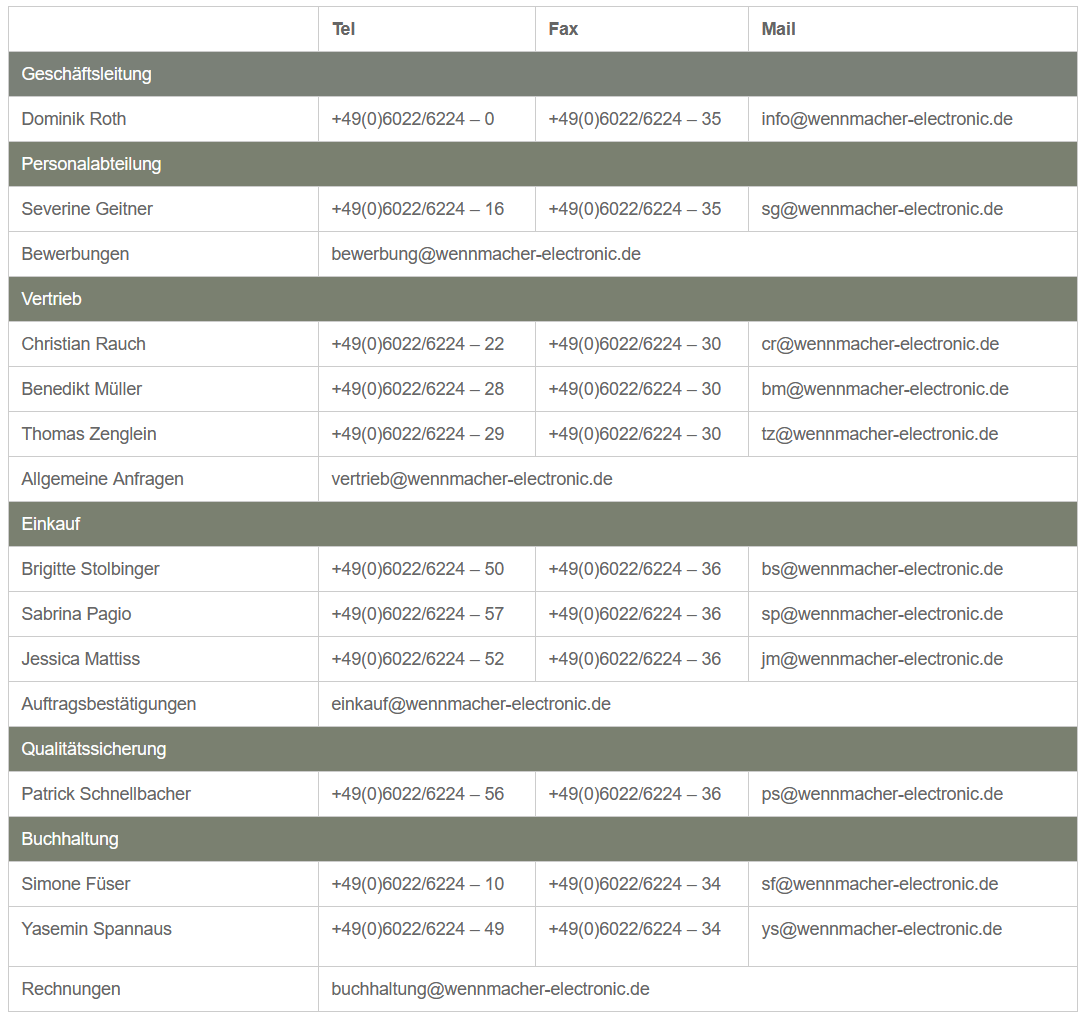Click Thomas Zenglein's Fax number ending 30

tap(634, 434)
